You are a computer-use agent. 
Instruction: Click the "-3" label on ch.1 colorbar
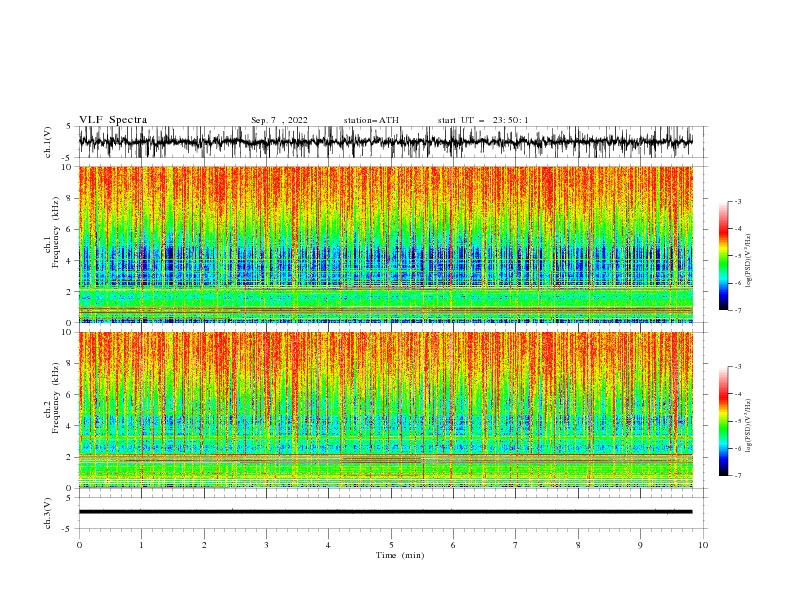click(738, 201)
